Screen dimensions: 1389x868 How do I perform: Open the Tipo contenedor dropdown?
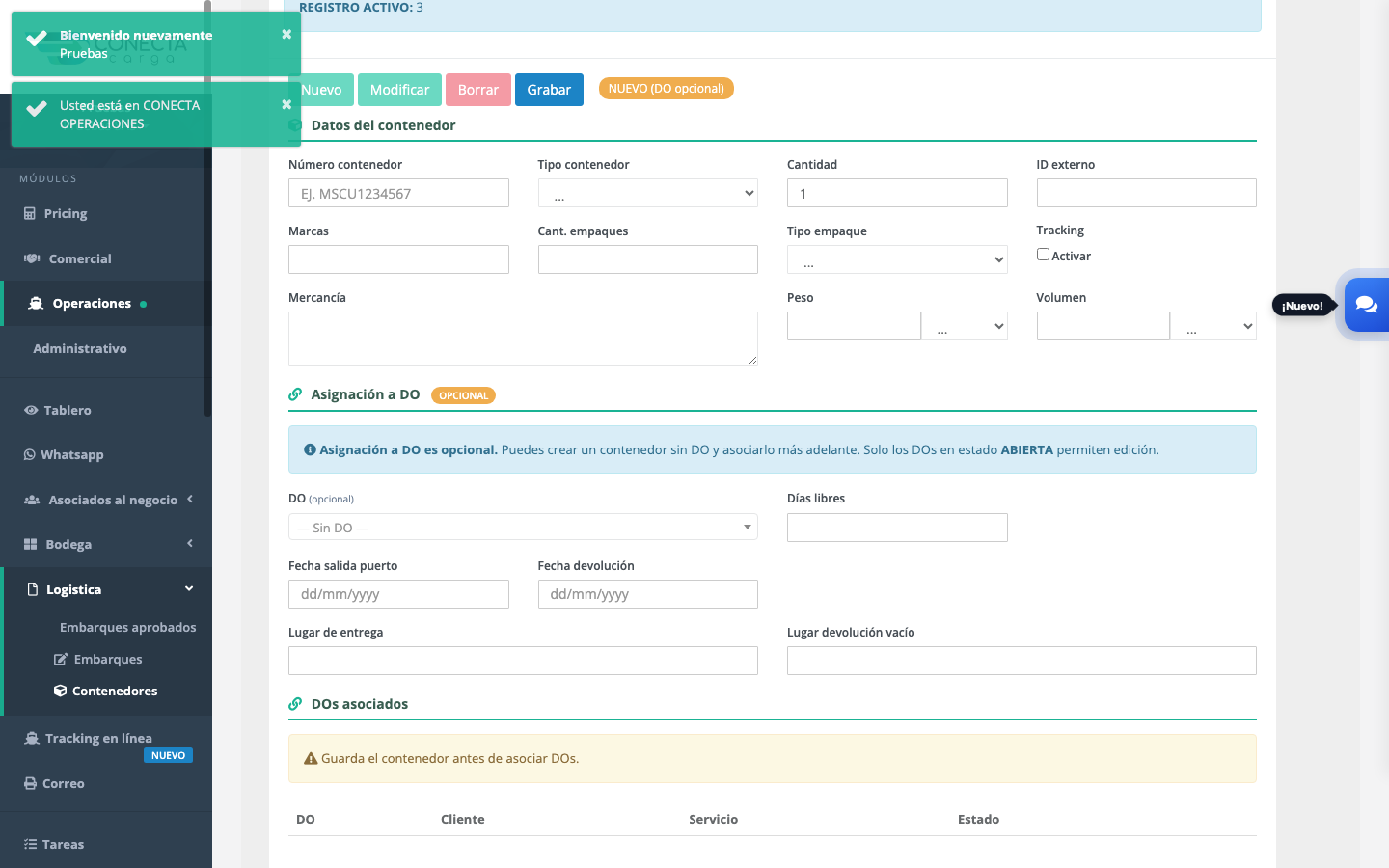click(x=648, y=193)
